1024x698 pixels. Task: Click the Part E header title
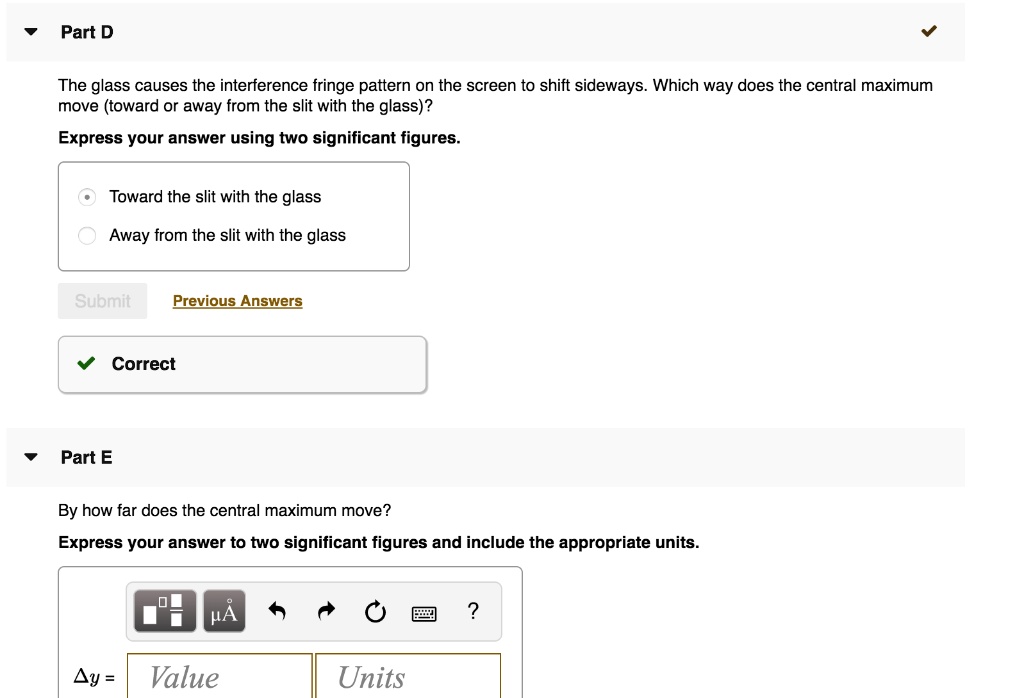(x=87, y=457)
